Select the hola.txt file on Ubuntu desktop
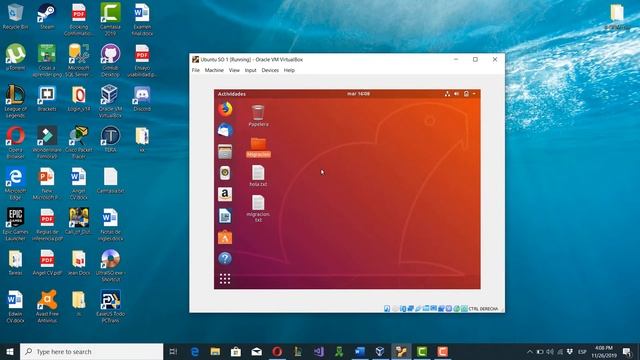 [x=258, y=176]
